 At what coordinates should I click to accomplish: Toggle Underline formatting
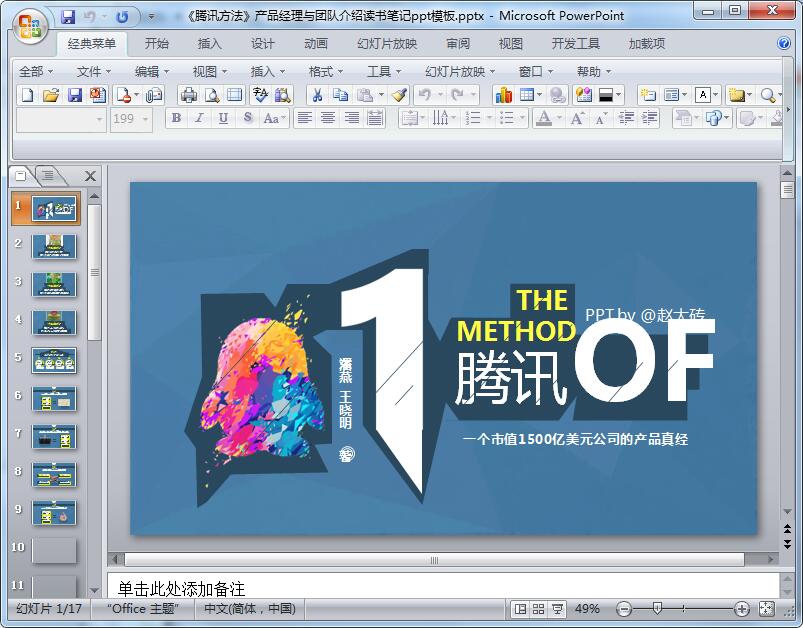pos(223,119)
